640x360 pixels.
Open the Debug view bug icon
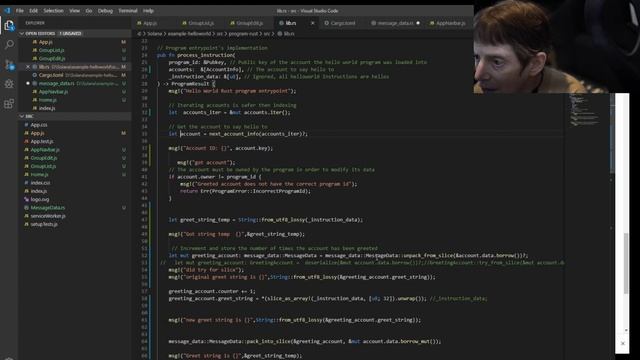[x=9, y=84]
